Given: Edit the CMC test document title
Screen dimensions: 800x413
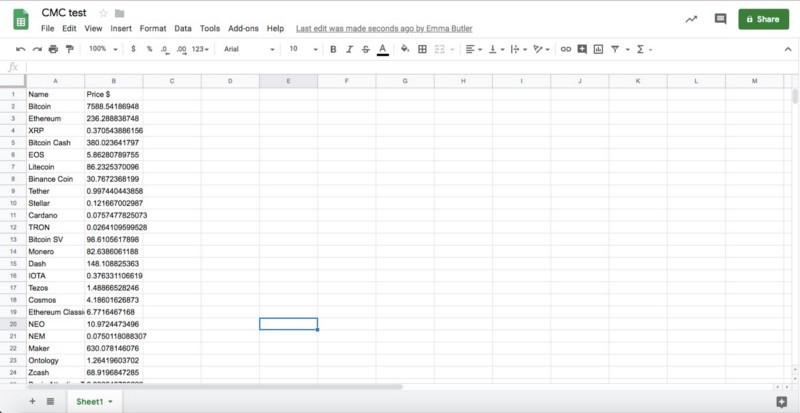Looking at the screenshot, I should tap(64, 13).
